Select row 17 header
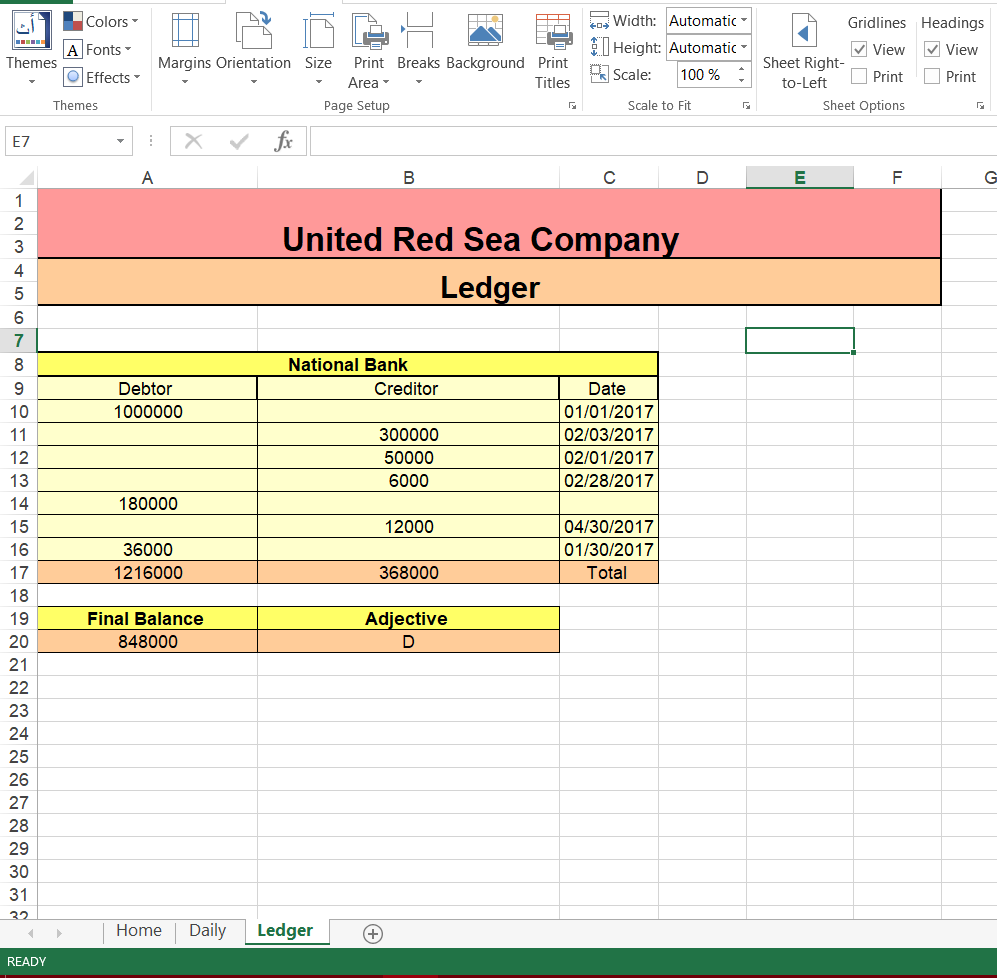The width and height of the screenshot is (997, 978). point(19,572)
